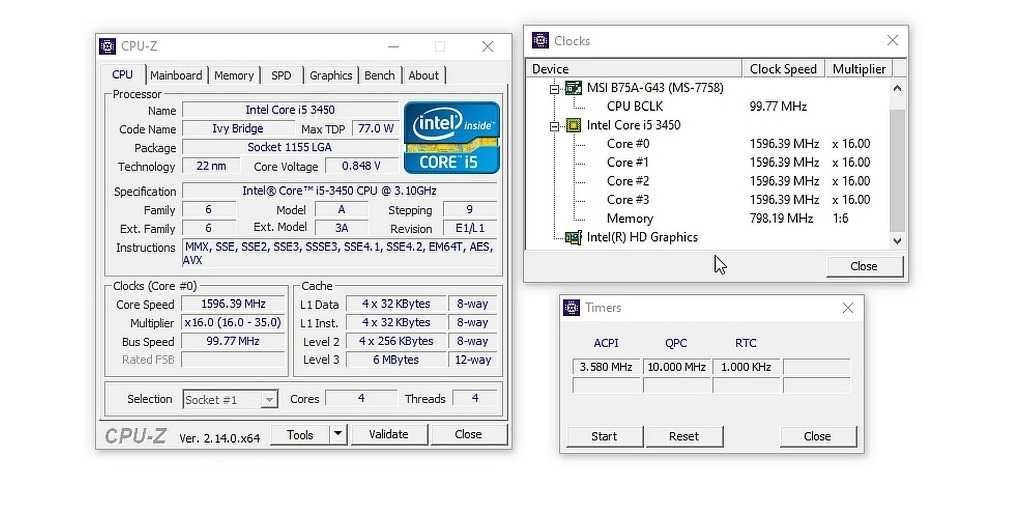1024x520 pixels.
Task: Open the Memory tab
Action: tap(234, 75)
